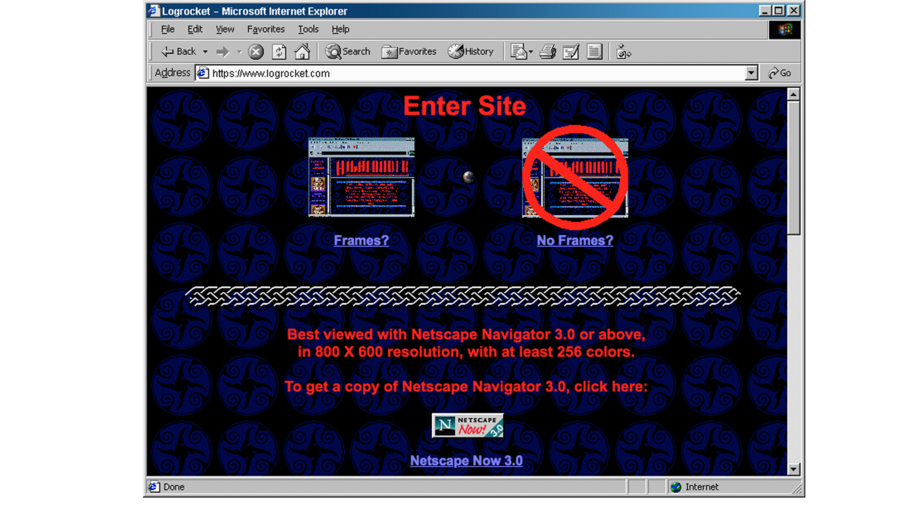Open the Tools menu
The height and width of the screenshot is (506, 900).
[308, 29]
